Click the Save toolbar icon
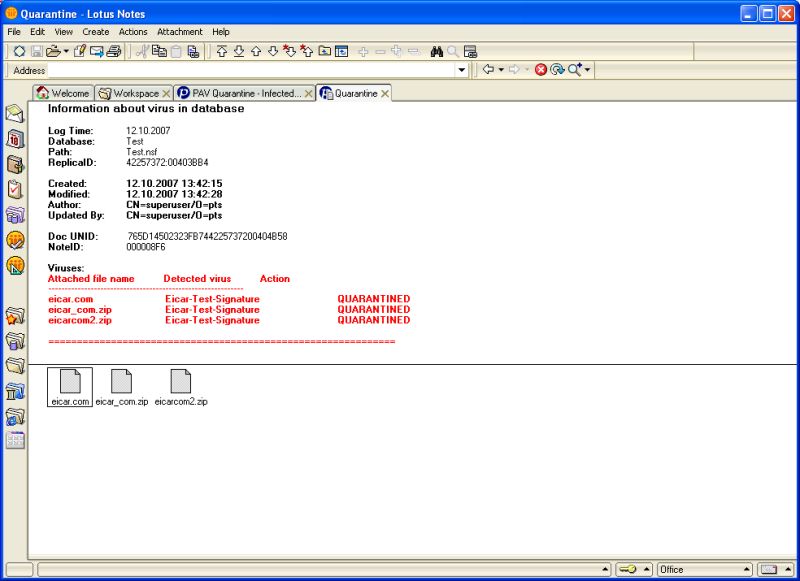Viewport: 800px width, 581px height. click(37, 51)
